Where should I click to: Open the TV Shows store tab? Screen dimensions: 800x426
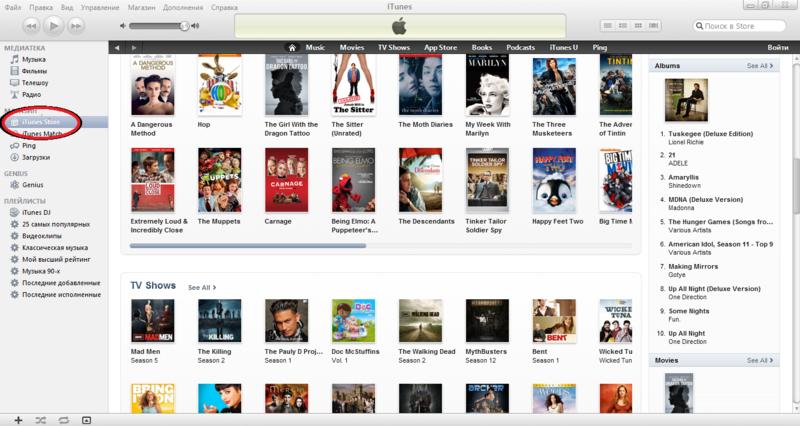(x=394, y=47)
